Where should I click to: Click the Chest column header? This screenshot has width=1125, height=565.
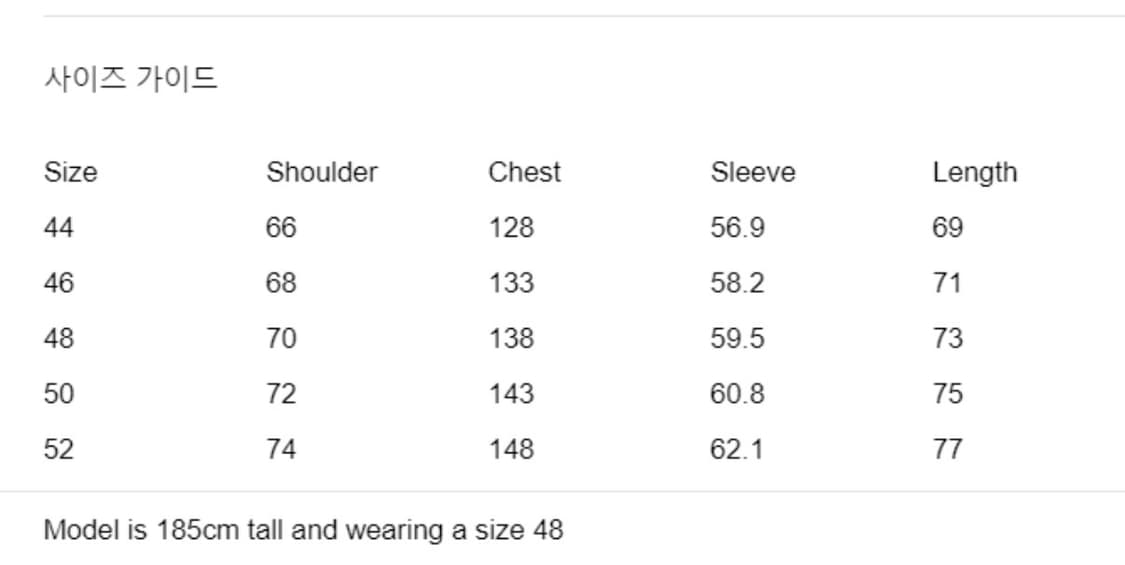pyautogui.click(x=524, y=172)
